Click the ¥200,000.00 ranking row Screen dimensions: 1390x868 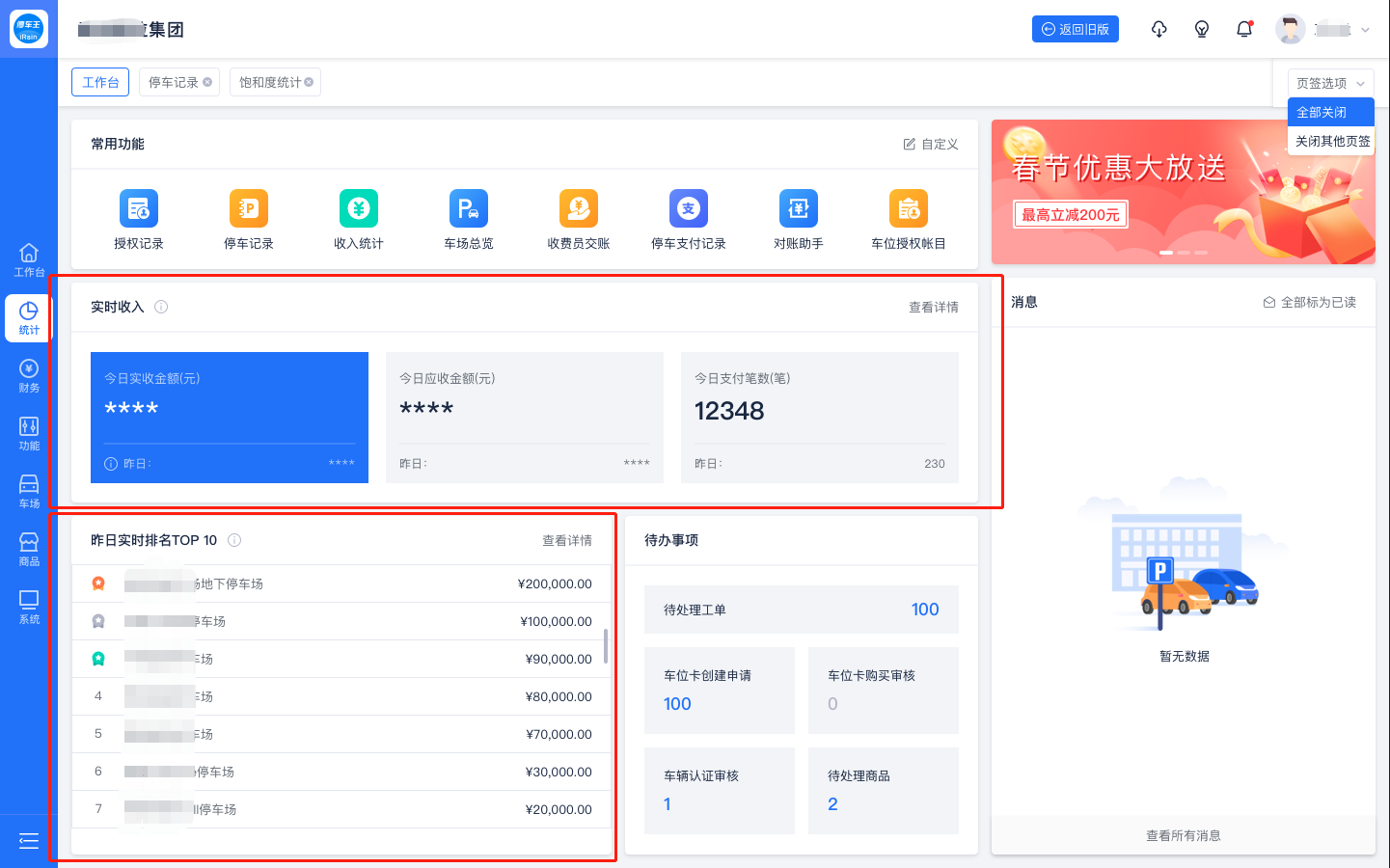[x=341, y=583]
